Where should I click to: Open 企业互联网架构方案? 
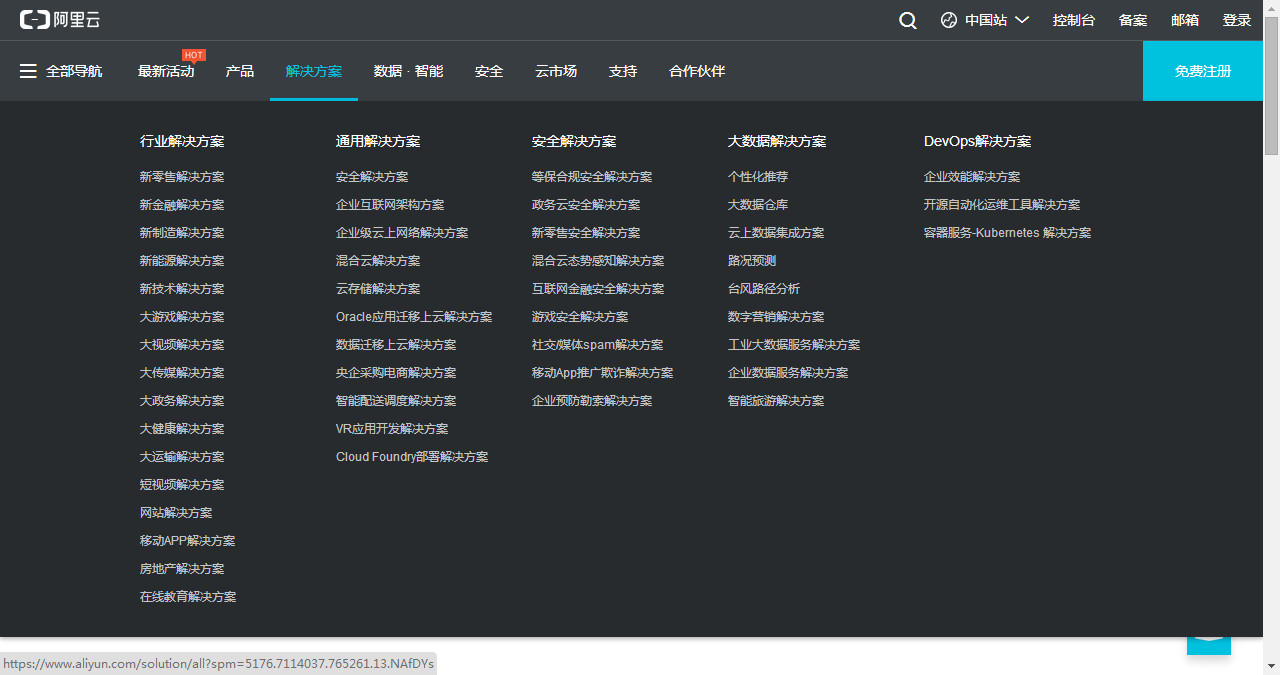[x=390, y=205]
